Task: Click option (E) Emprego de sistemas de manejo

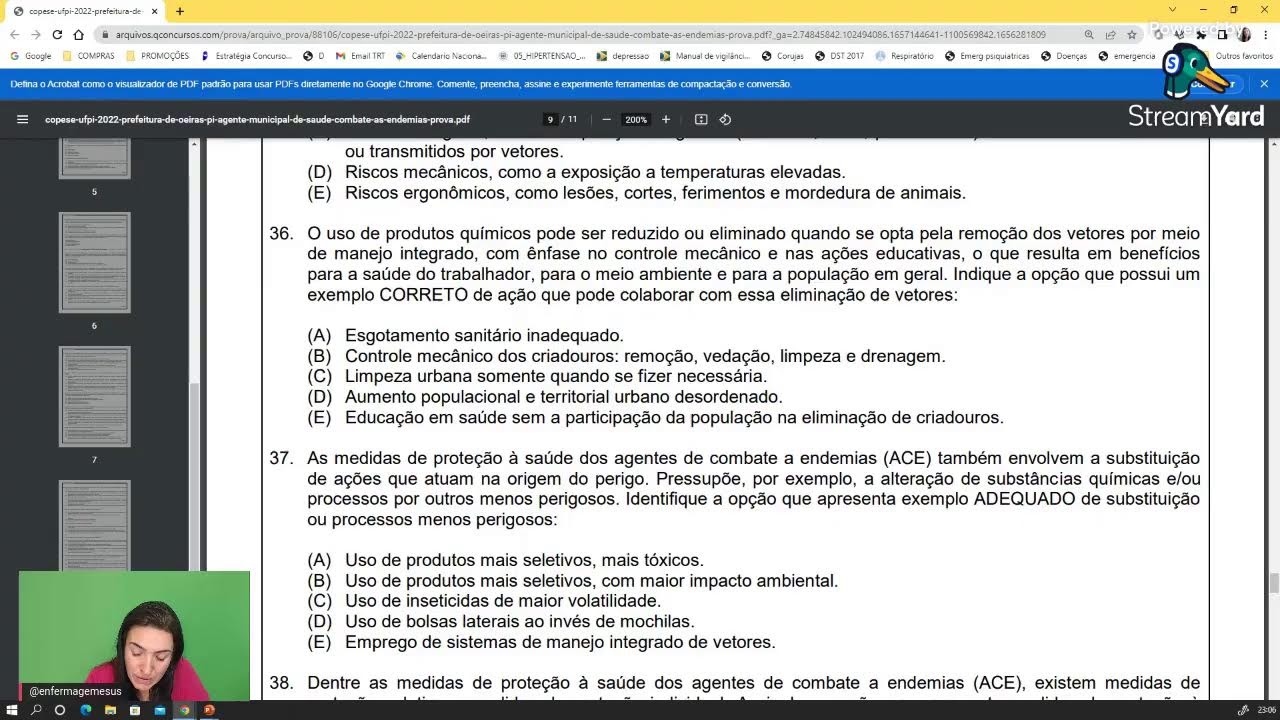Action: pyautogui.click(x=541, y=642)
